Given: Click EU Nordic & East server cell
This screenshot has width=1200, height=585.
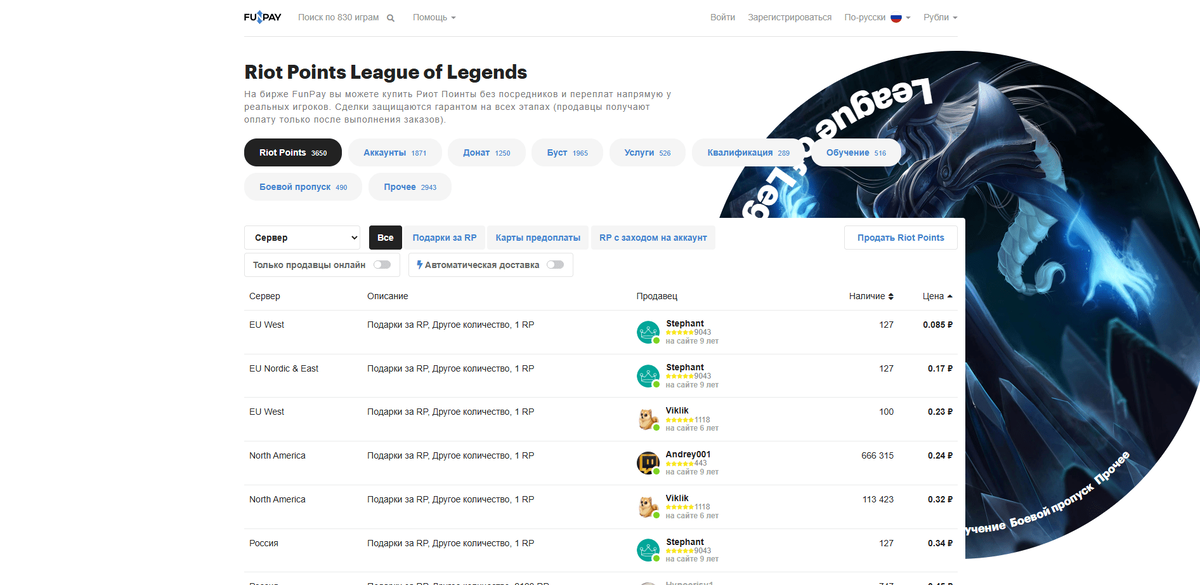Looking at the screenshot, I should pos(284,369).
